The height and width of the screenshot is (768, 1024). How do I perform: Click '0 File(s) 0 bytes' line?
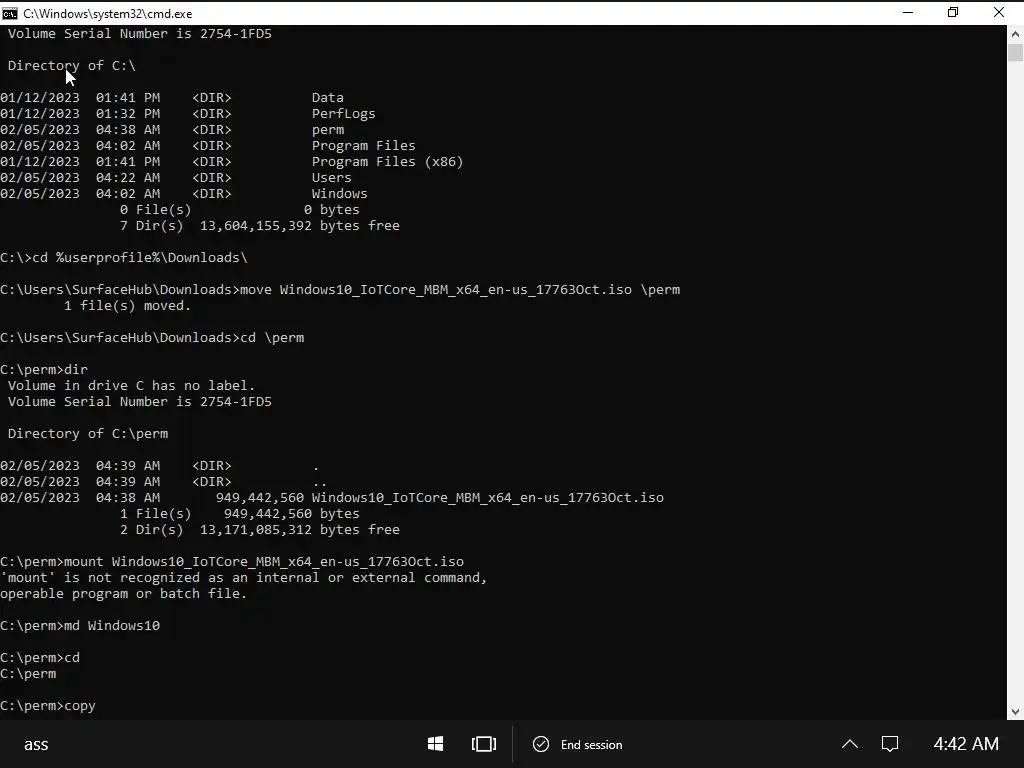pos(240,210)
